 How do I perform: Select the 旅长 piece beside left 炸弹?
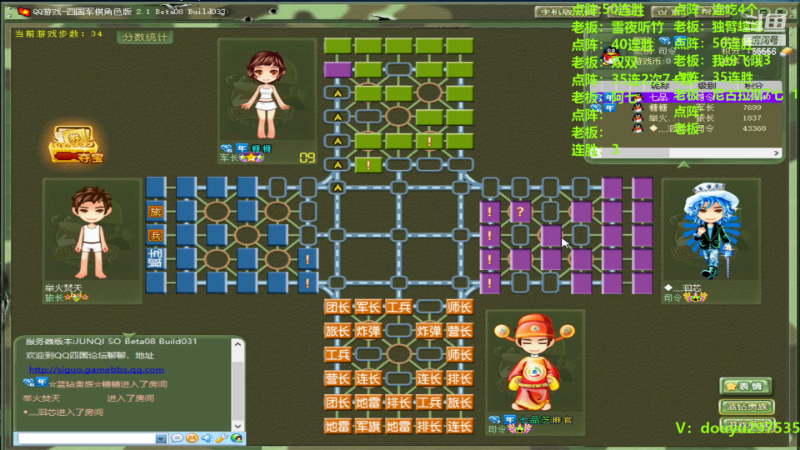click(337, 331)
